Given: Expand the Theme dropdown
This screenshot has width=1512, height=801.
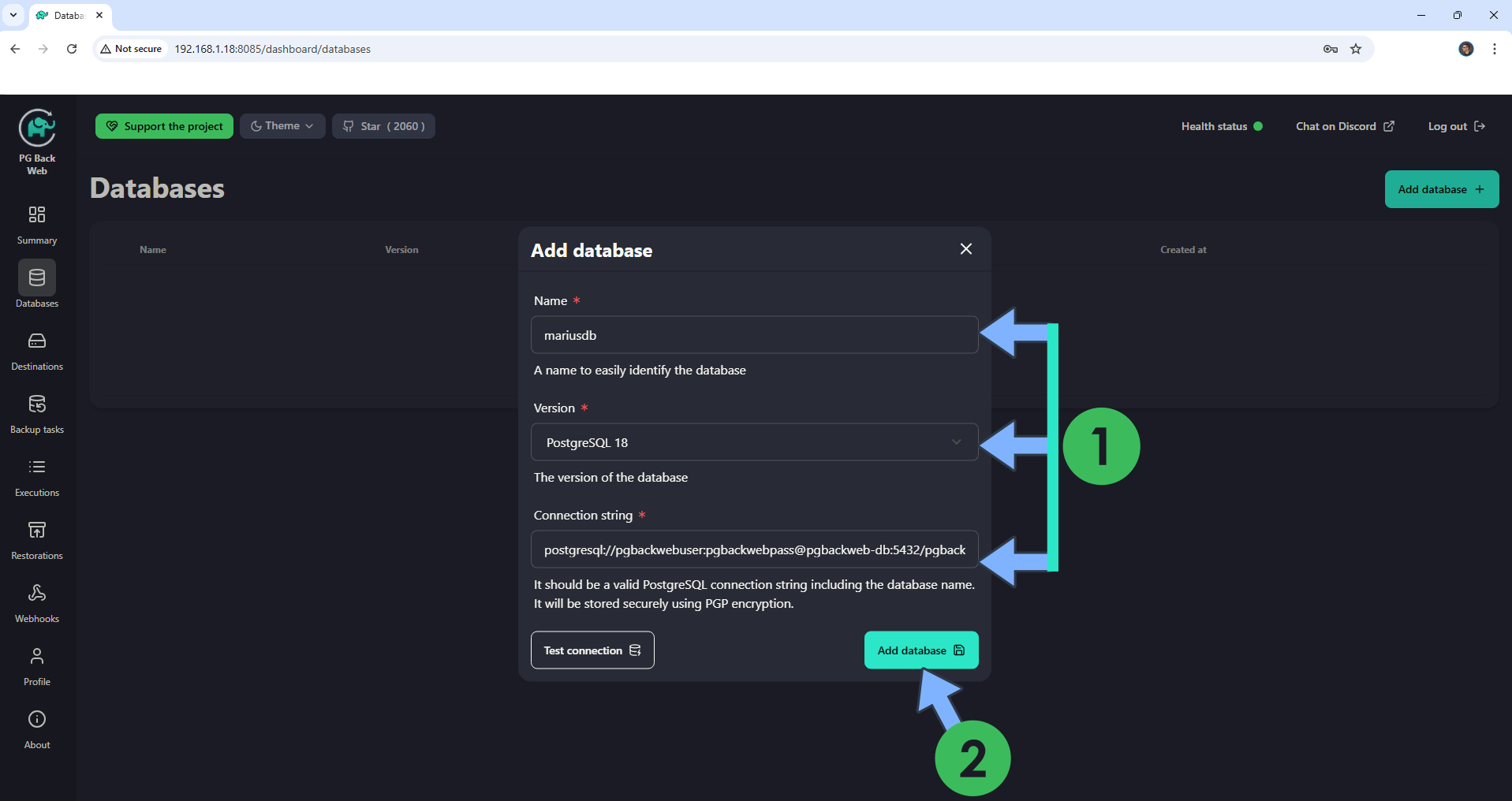Looking at the screenshot, I should coord(282,126).
